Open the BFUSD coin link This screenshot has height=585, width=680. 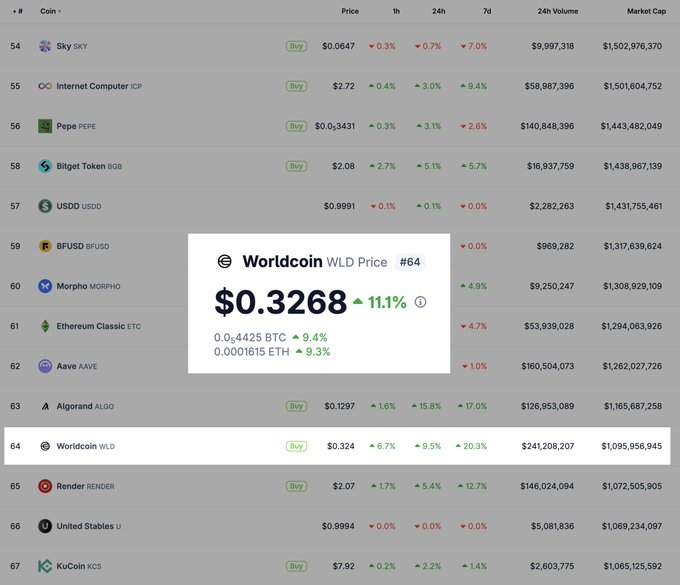pyautogui.click(x=83, y=246)
